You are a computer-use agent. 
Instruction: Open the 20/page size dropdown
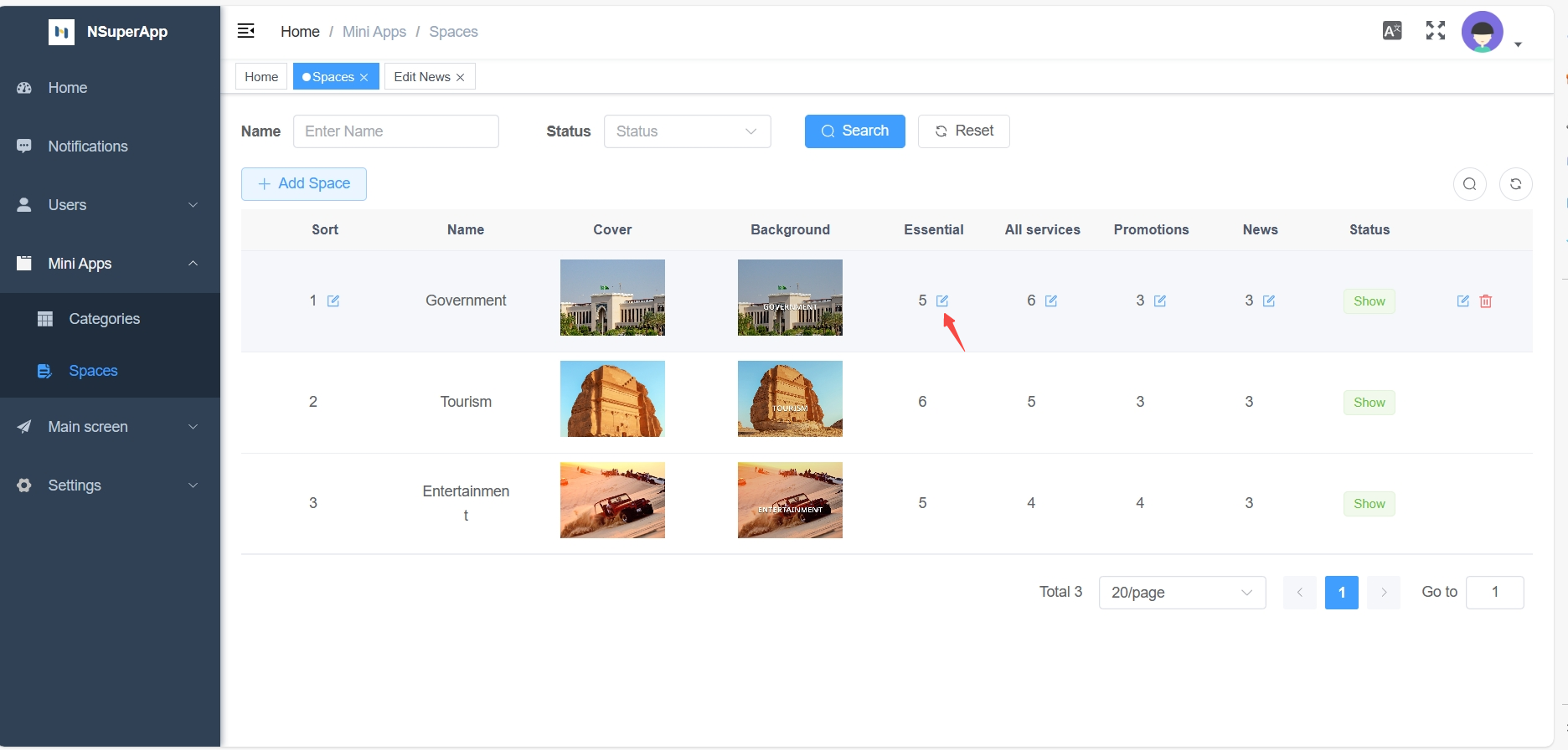pos(1182,593)
